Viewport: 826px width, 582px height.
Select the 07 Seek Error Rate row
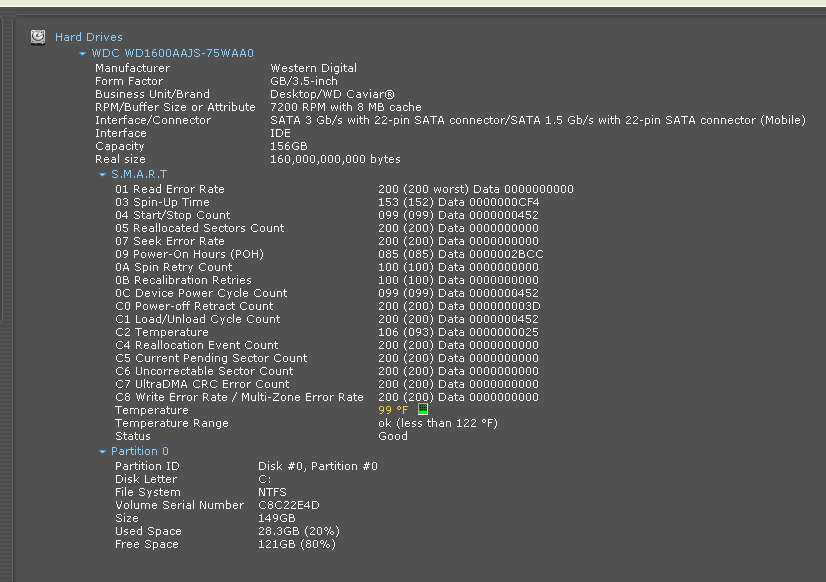(327, 241)
